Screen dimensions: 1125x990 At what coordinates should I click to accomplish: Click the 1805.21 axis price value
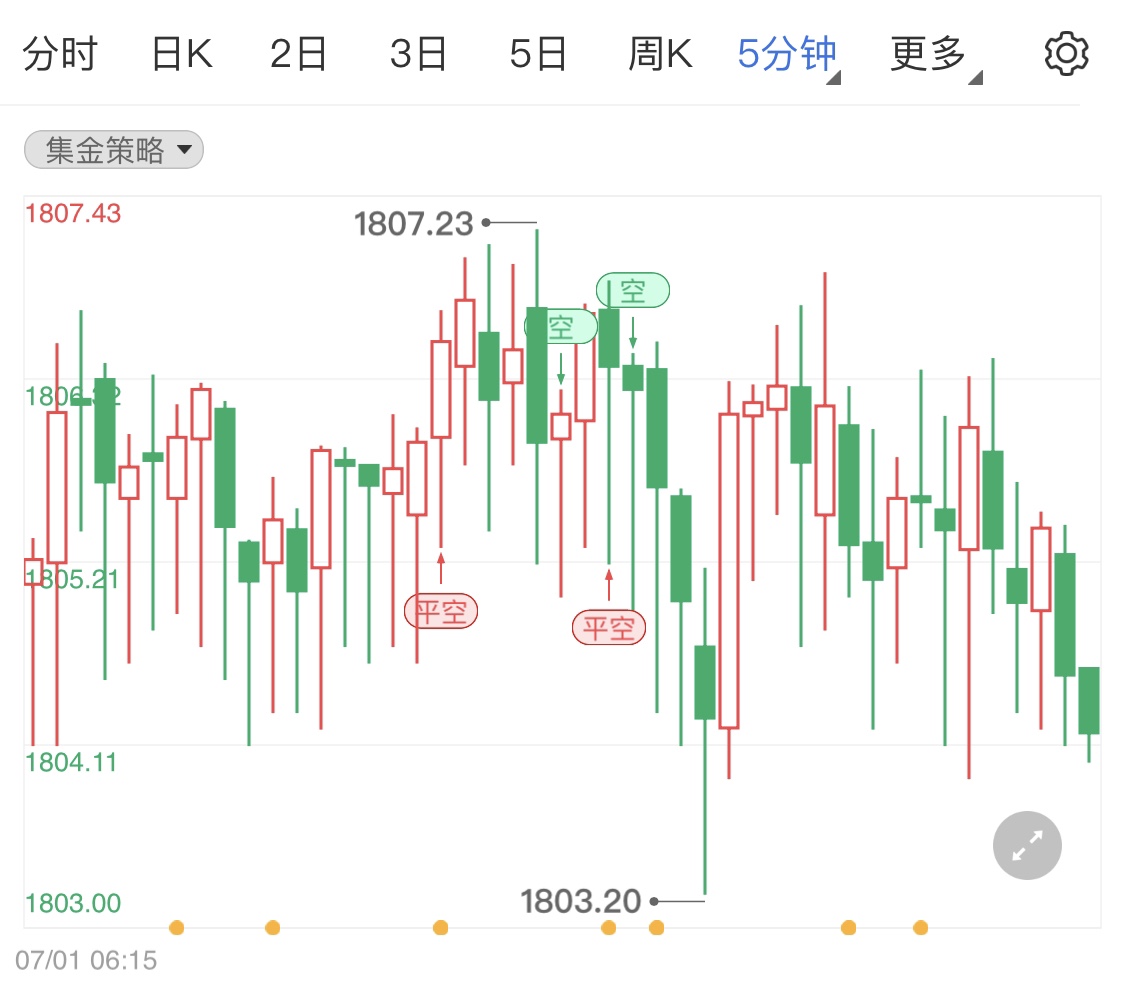point(72,579)
